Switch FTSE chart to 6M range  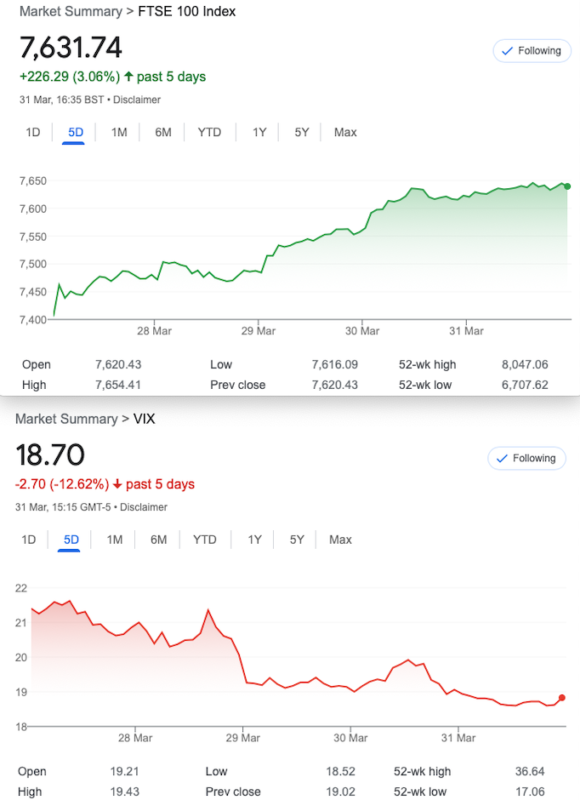(x=163, y=133)
